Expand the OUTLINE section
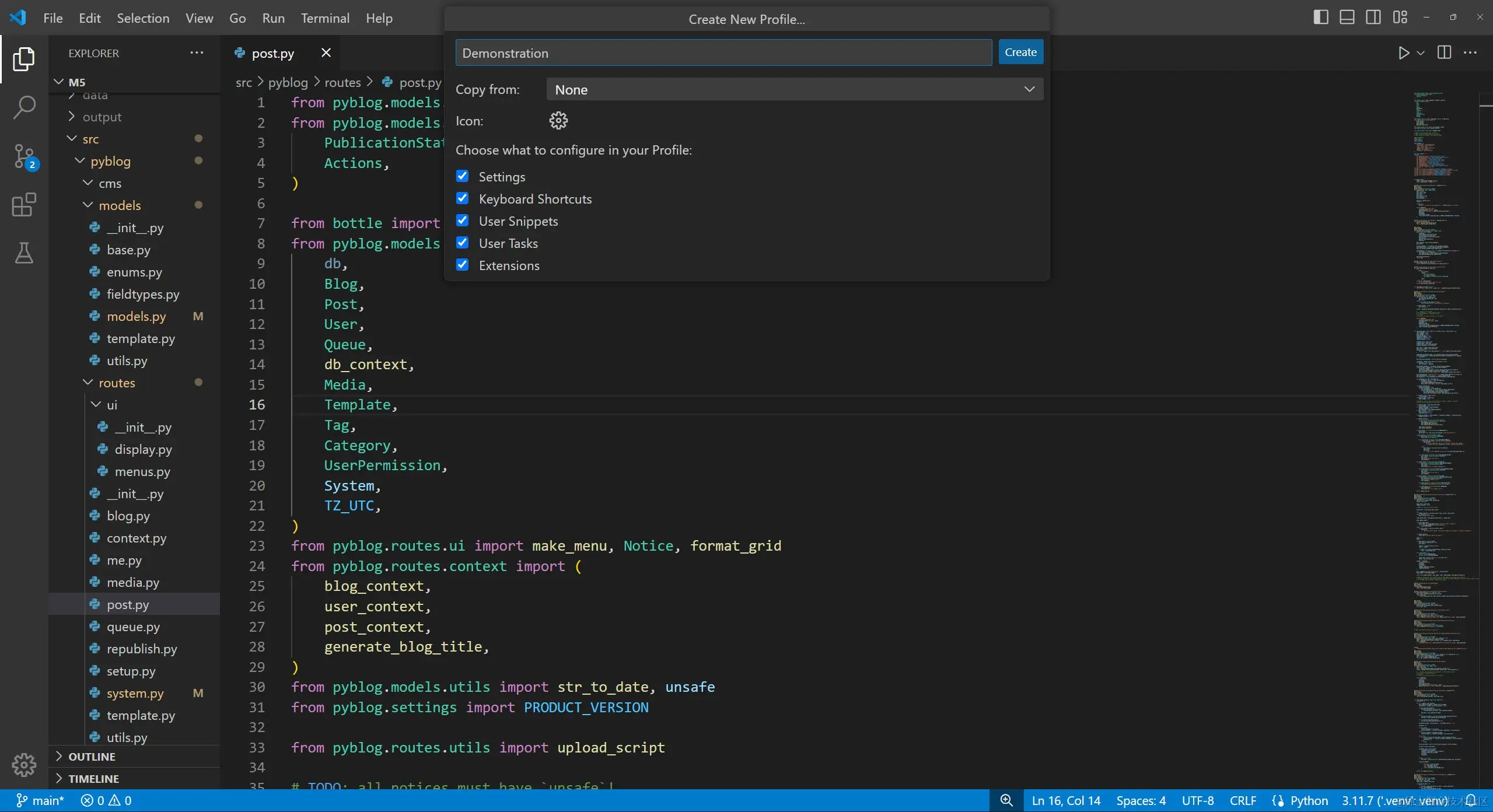Viewport: 1493px width, 812px height. [92, 757]
